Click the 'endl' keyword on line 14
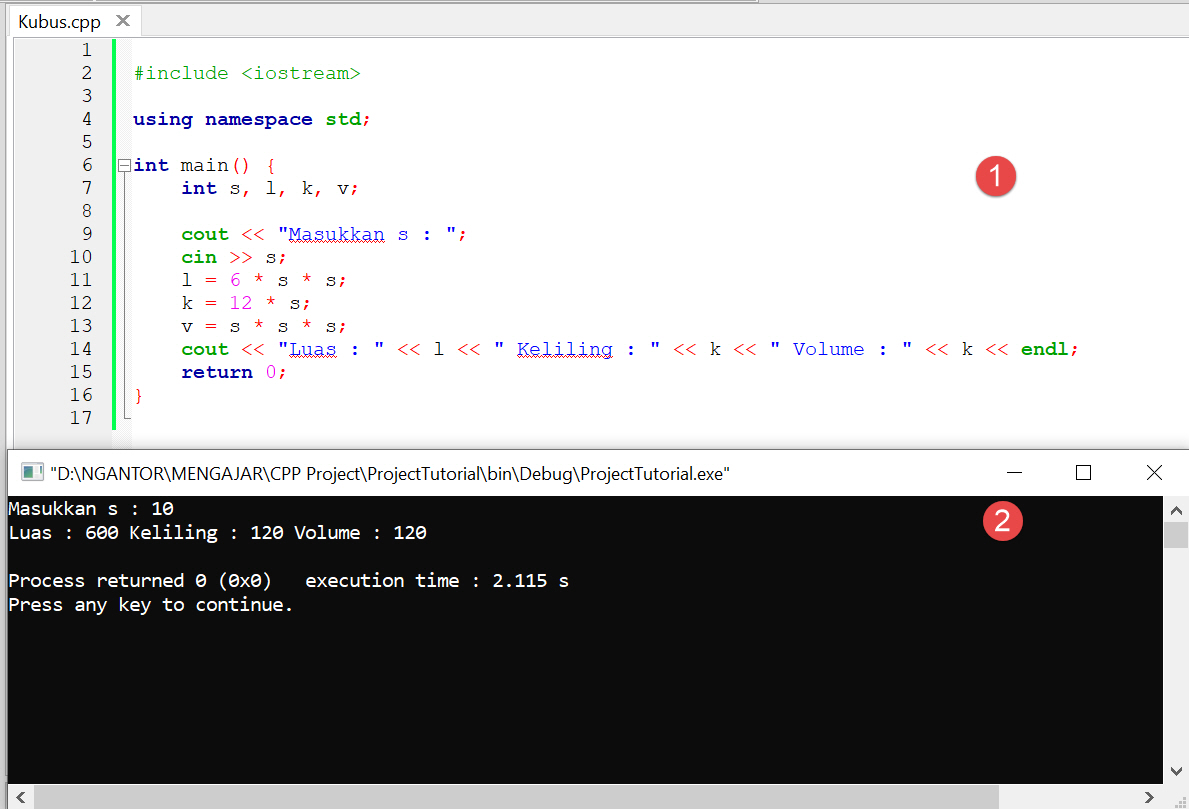This screenshot has width=1189, height=809. click(1044, 350)
